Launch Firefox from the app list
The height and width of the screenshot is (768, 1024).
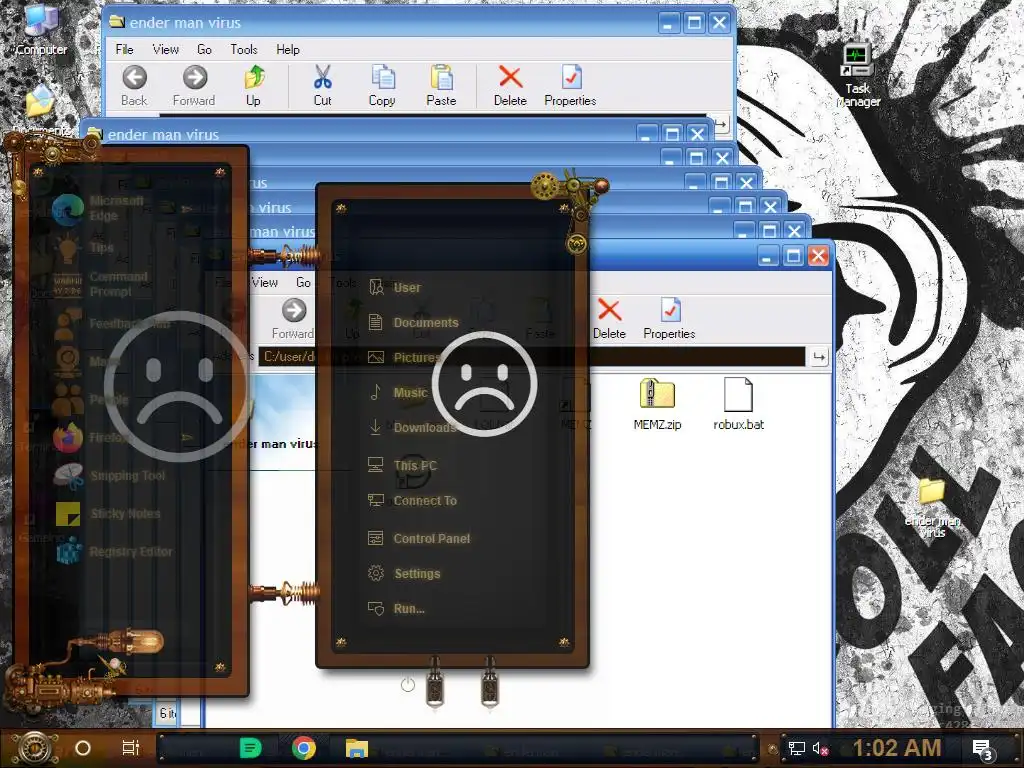(x=90, y=438)
